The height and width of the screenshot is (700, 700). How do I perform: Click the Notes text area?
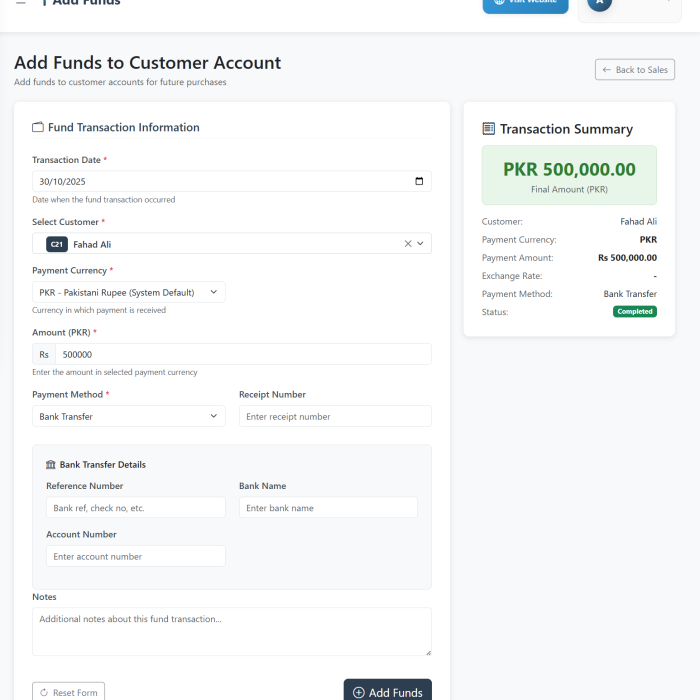tap(231, 631)
